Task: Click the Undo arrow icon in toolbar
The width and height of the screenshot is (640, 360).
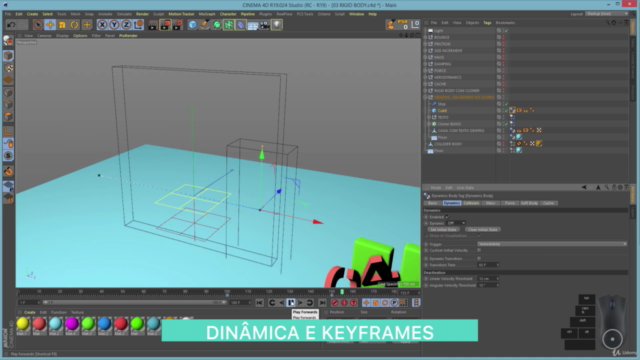Action: pos(11,25)
